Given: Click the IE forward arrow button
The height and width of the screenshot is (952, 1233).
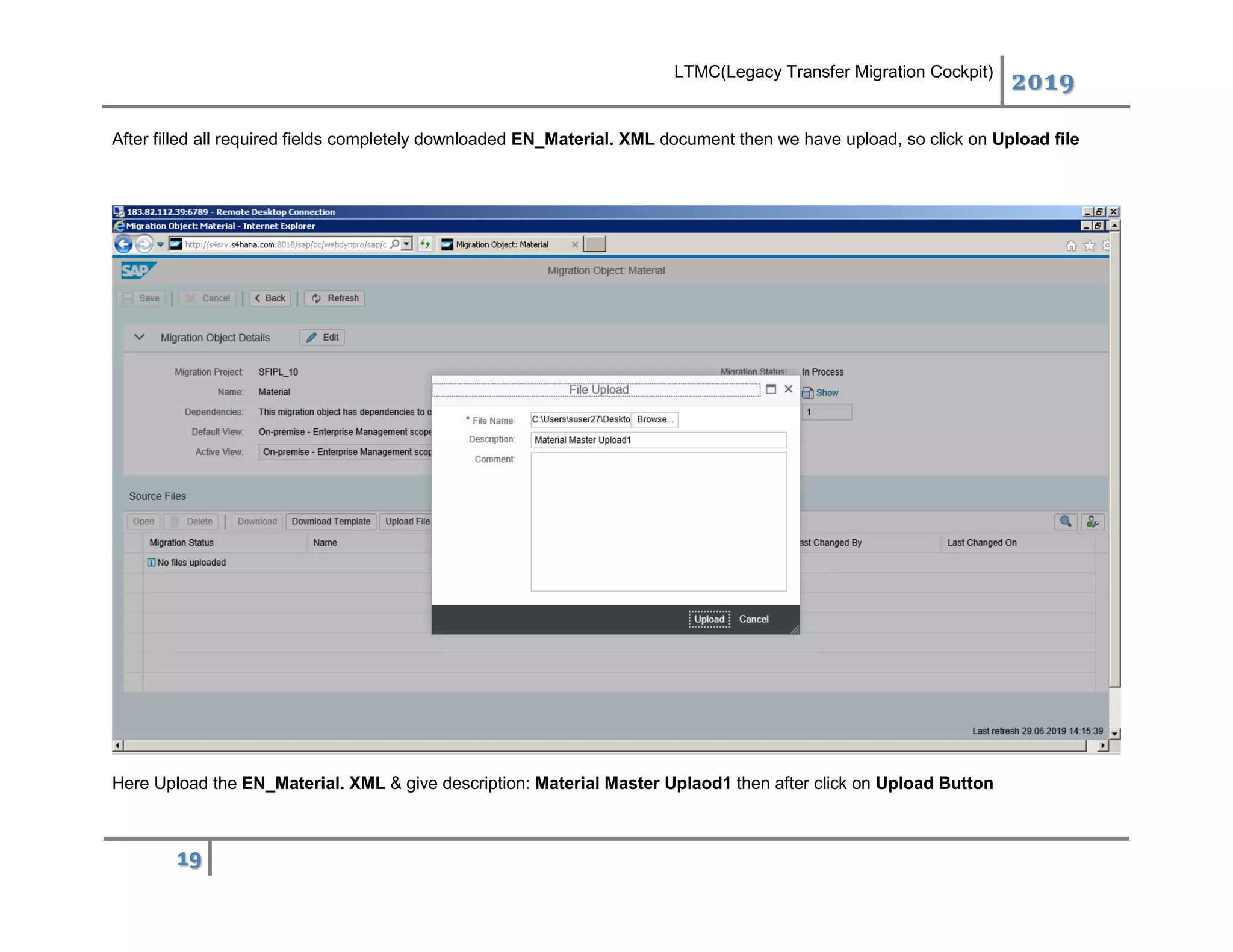Looking at the screenshot, I should tap(143, 244).
